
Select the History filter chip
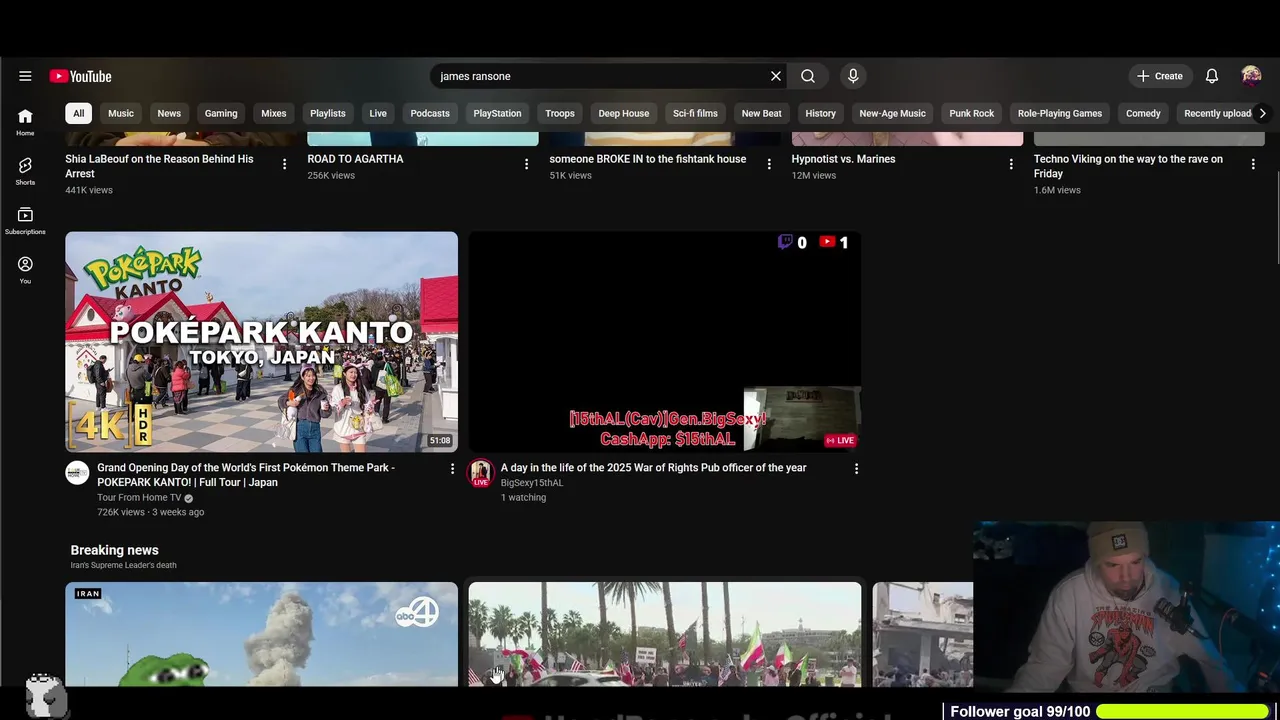(x=821, y=113)
